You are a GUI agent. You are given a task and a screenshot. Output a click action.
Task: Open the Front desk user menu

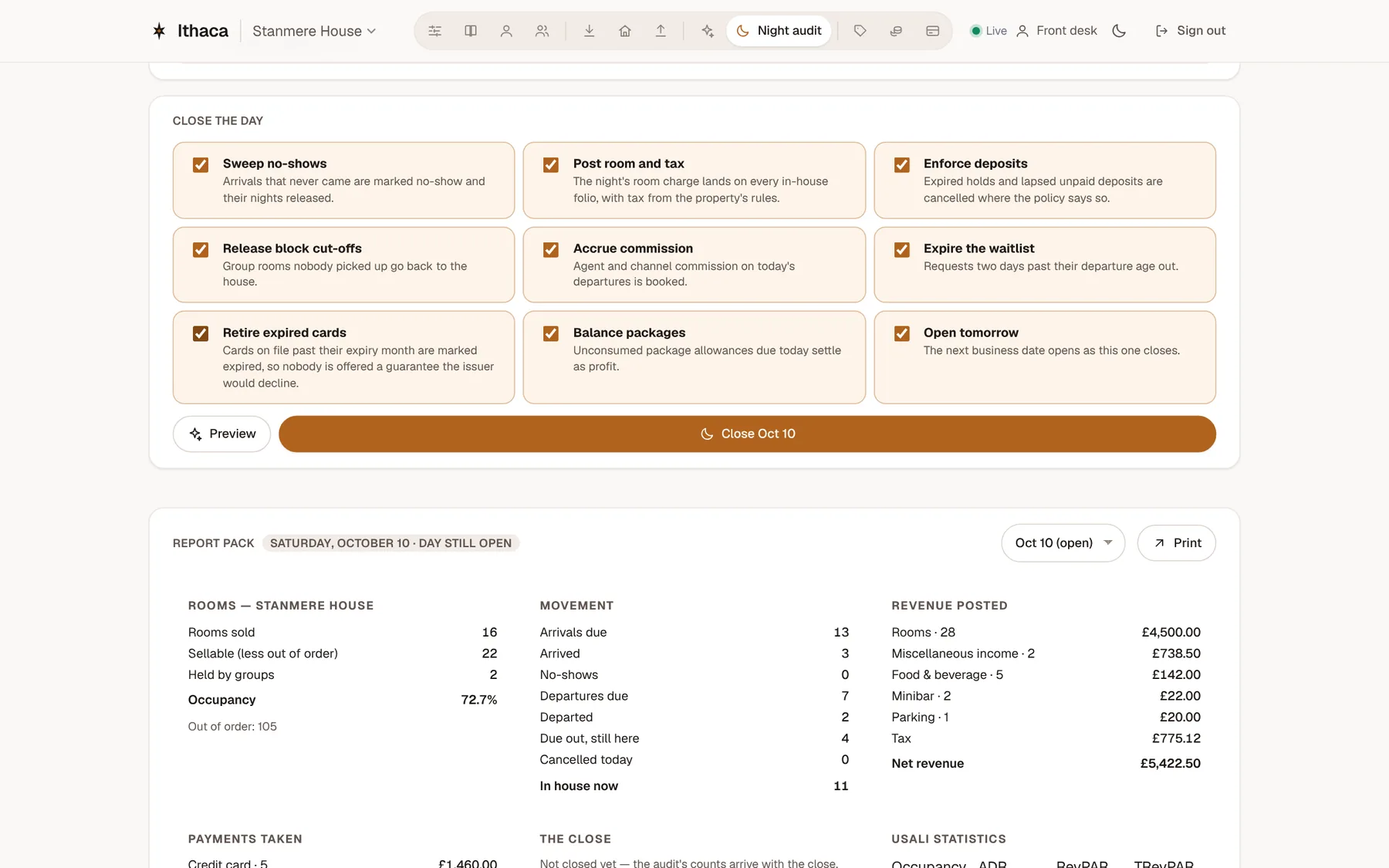[x=1056, y=31]
